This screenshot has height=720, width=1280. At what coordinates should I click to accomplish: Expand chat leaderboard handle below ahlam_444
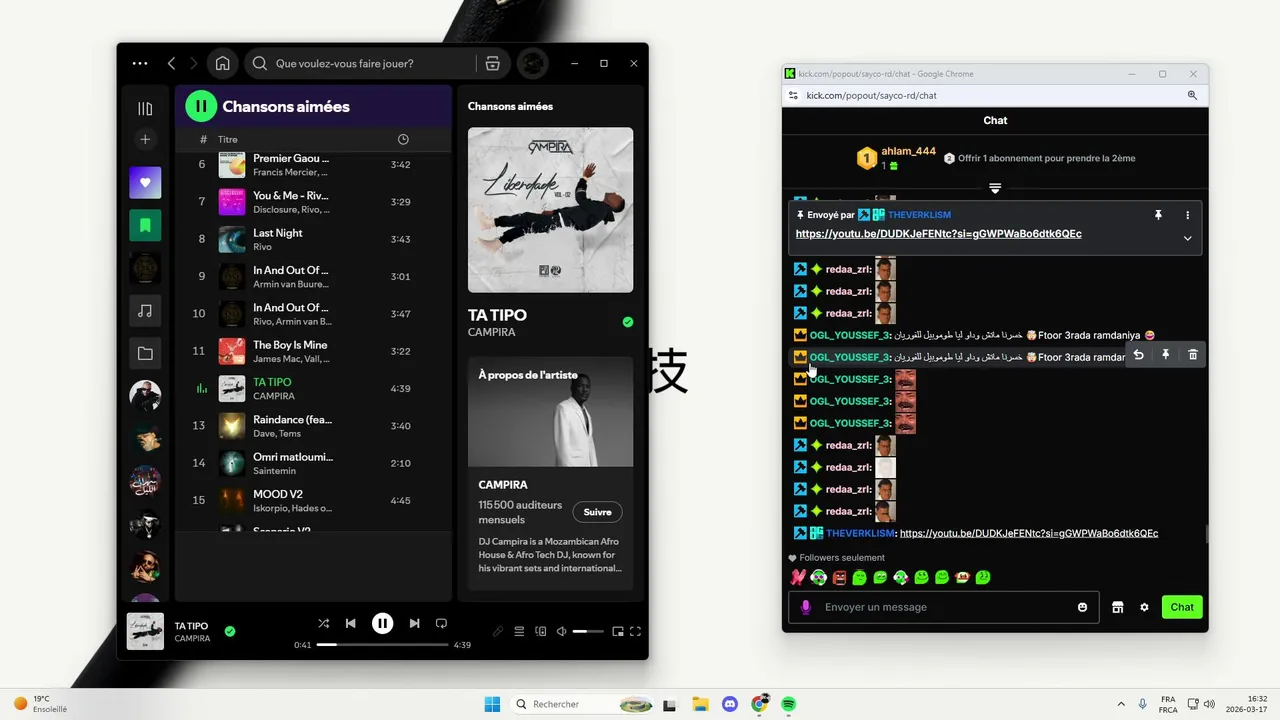click(995, 188)
